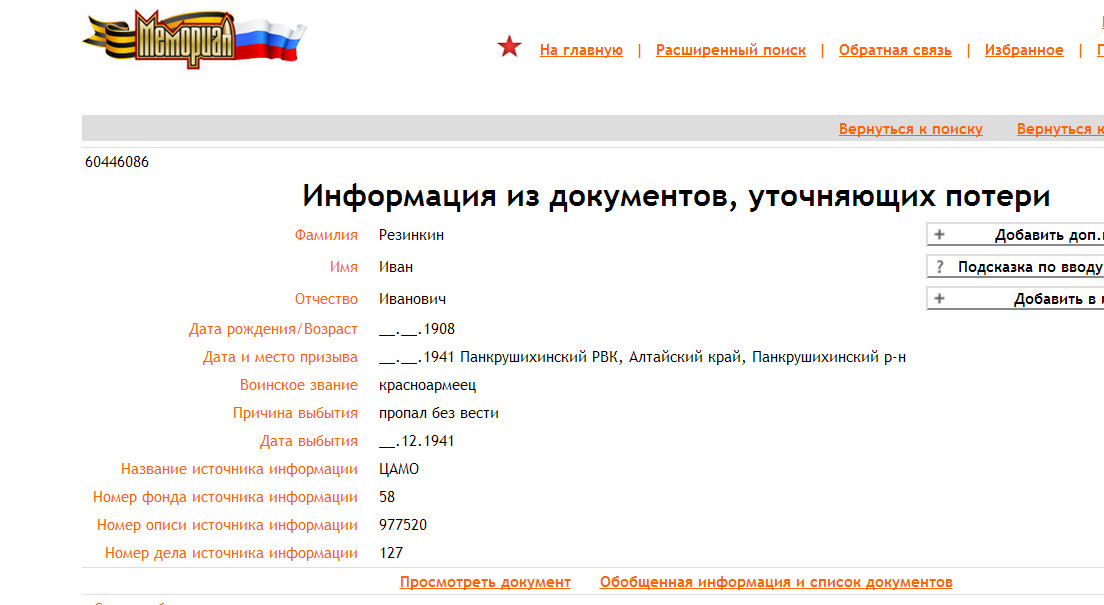Open Просмотреть документ link
1104x605 pixels.
485,582
